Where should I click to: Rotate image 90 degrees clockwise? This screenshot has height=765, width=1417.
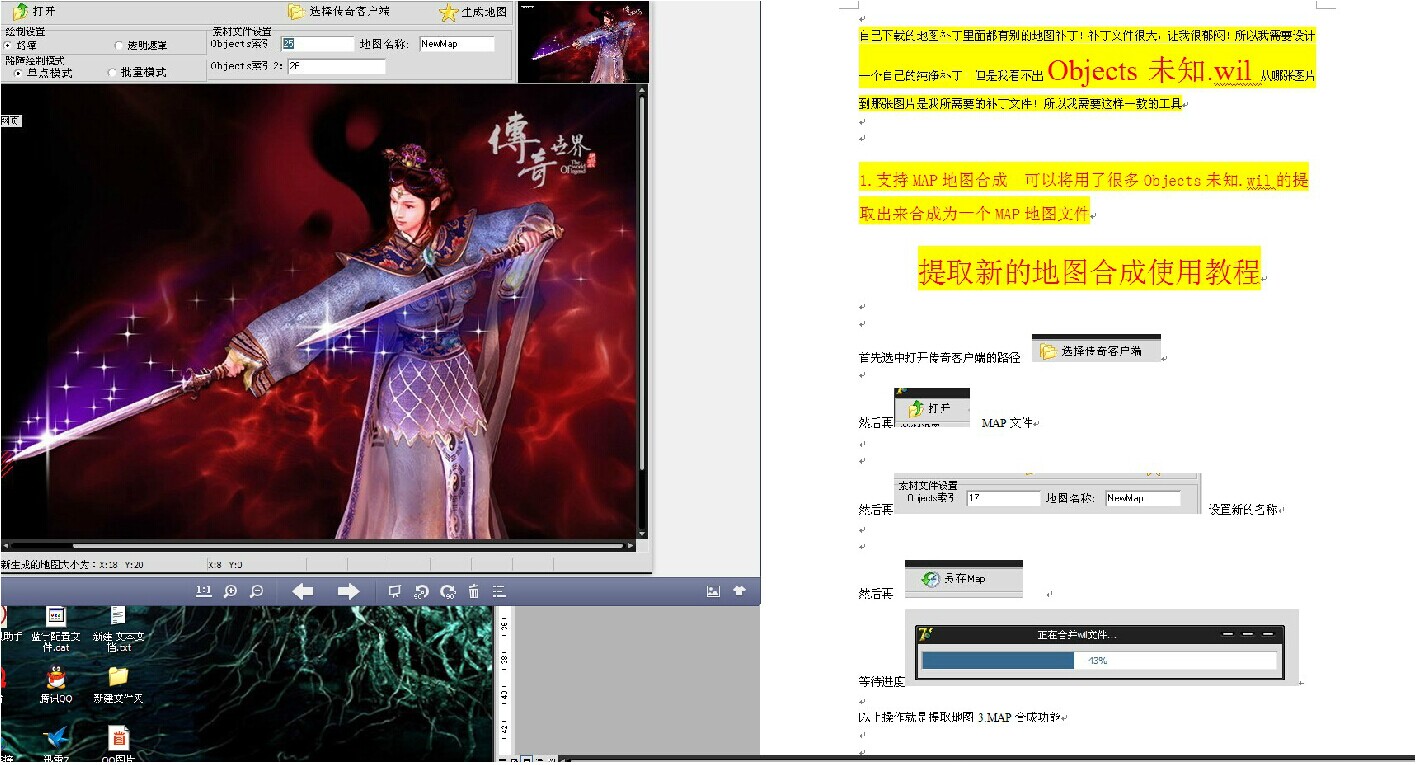tap(447, 592)
